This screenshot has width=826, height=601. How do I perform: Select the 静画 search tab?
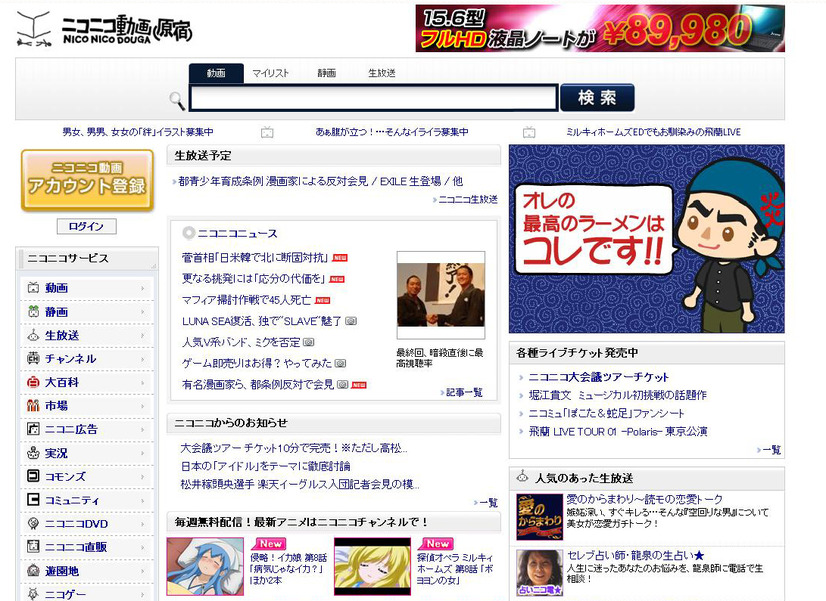(x=327, y=73)
